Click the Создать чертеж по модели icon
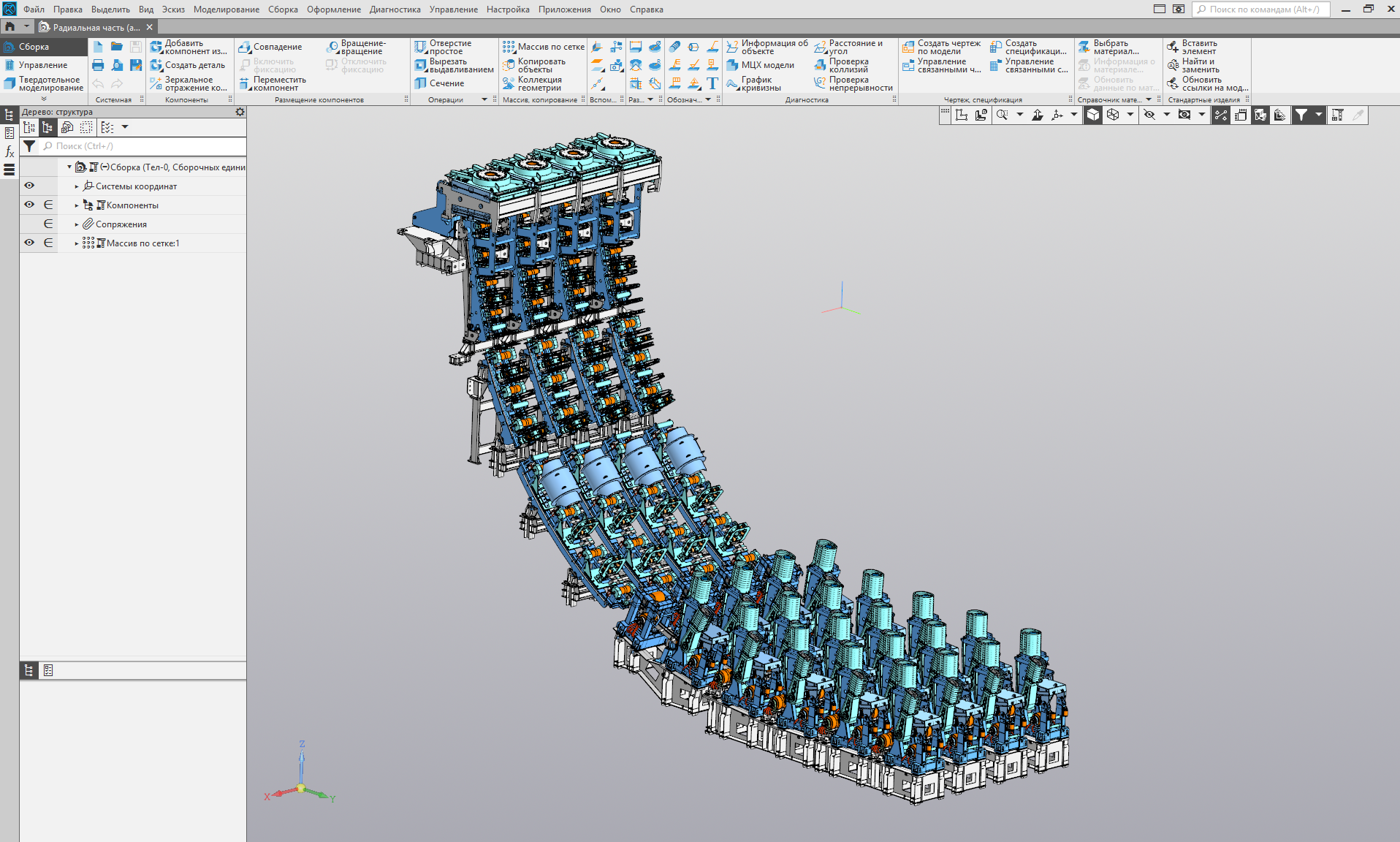1400x842 pixels. 908,47
